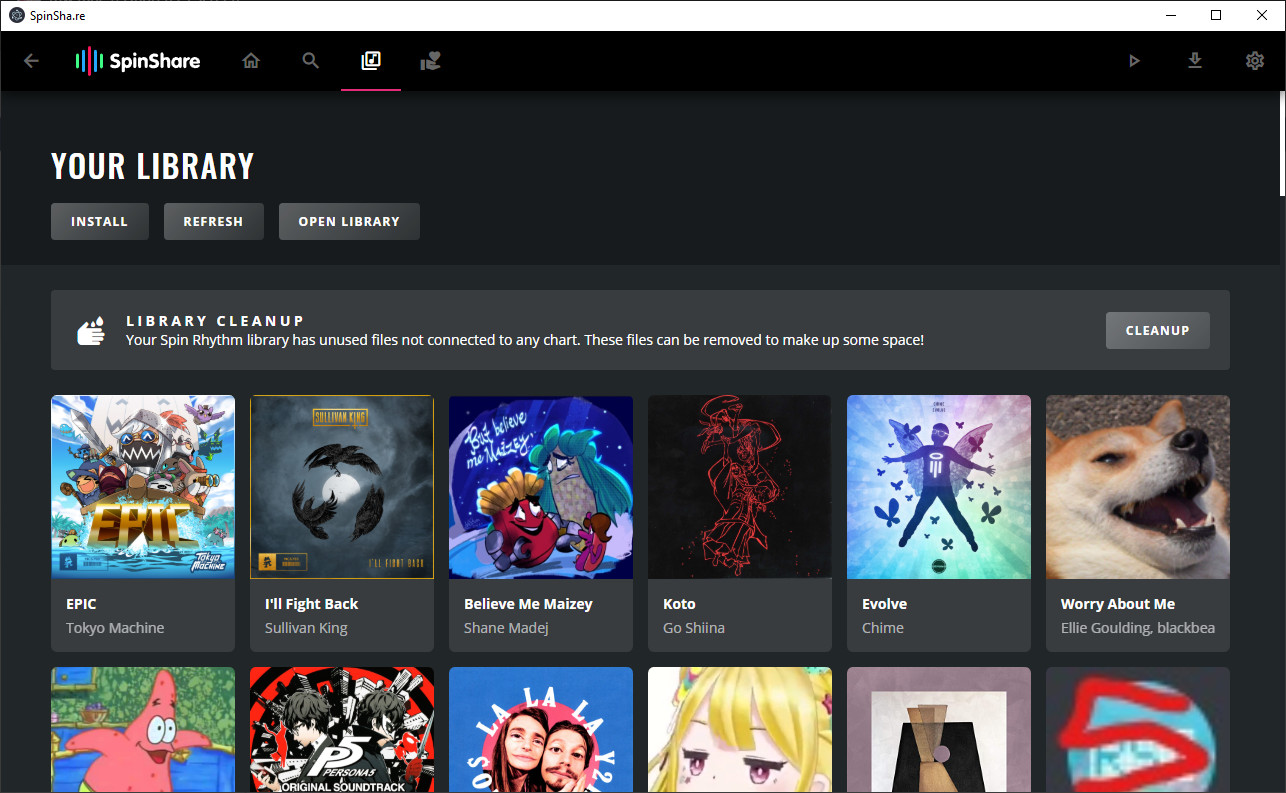Click the SpinShare logo

pyautogui.click(x=138, y=61)
